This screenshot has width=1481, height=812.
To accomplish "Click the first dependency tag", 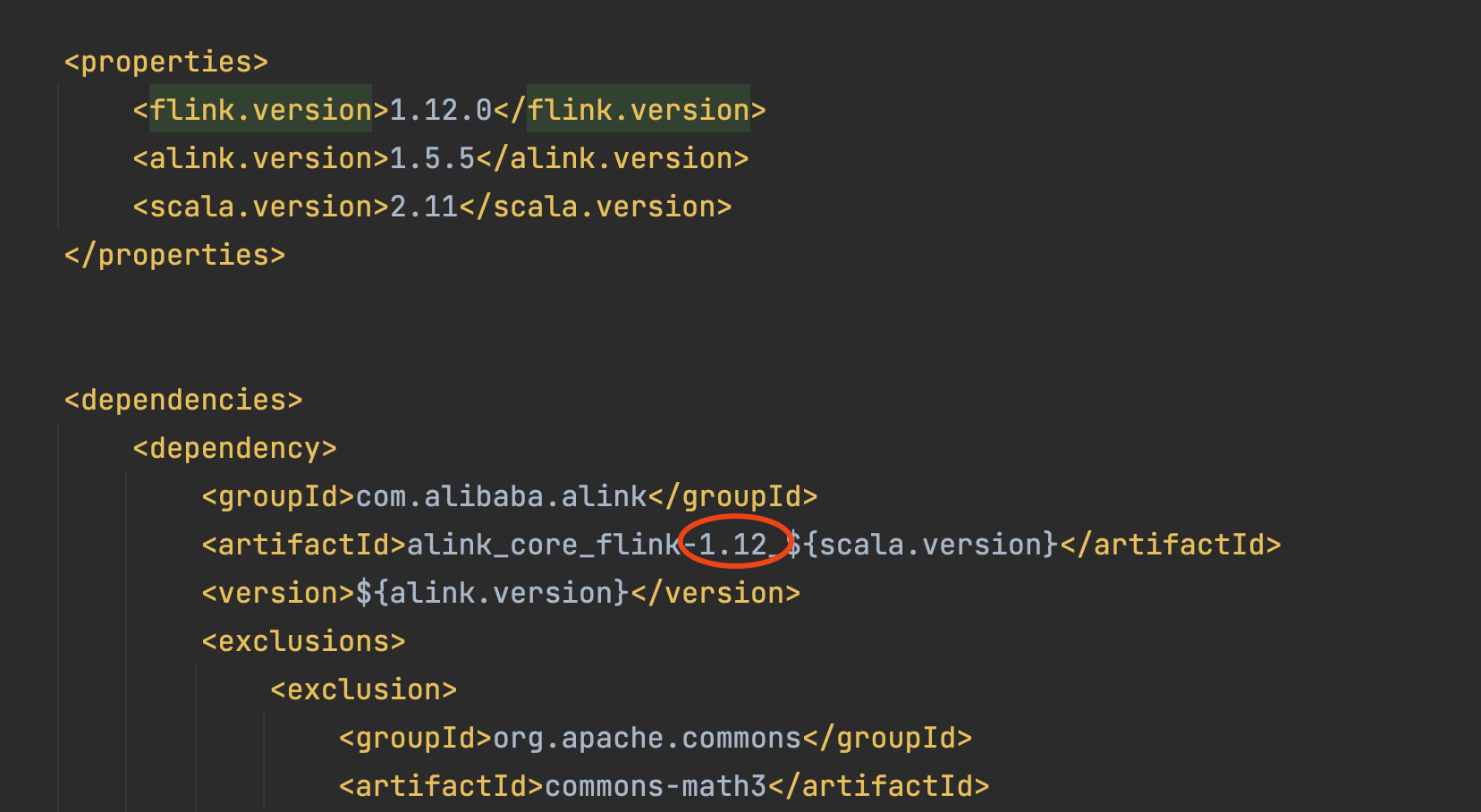I will 234,448.
